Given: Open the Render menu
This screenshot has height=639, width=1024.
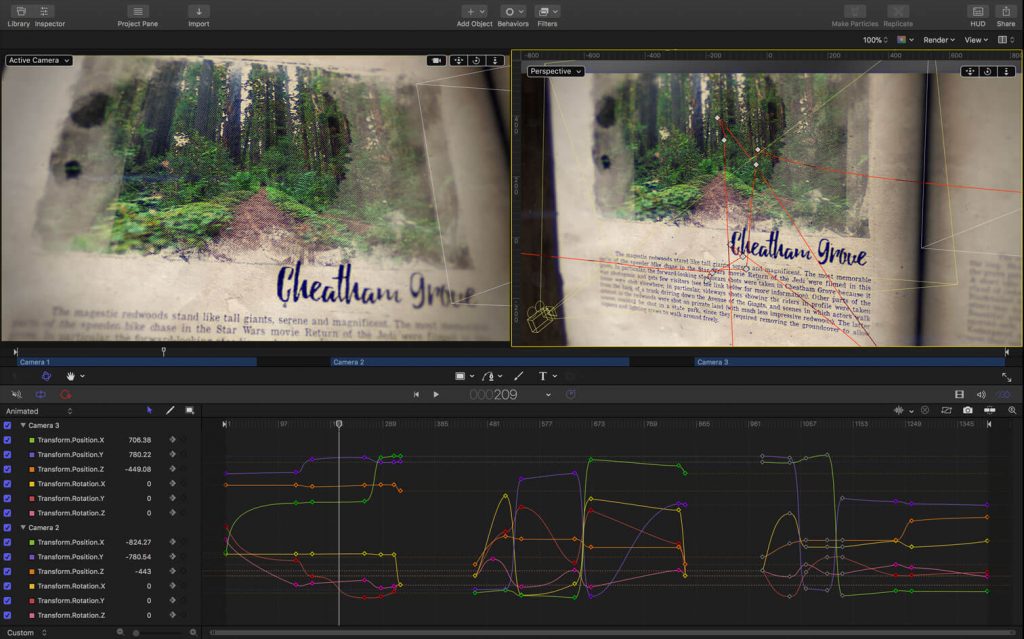Looking at the screenshot, I should coord(939,40).
